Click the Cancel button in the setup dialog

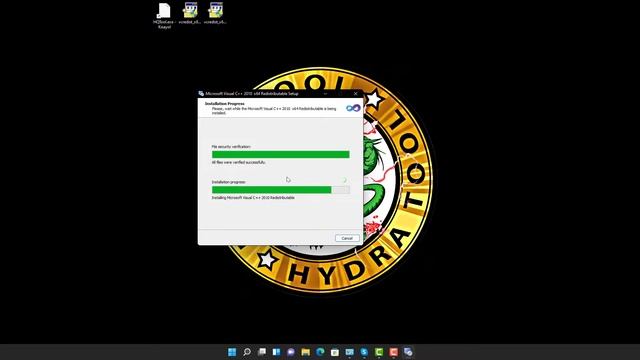point(347,238)
